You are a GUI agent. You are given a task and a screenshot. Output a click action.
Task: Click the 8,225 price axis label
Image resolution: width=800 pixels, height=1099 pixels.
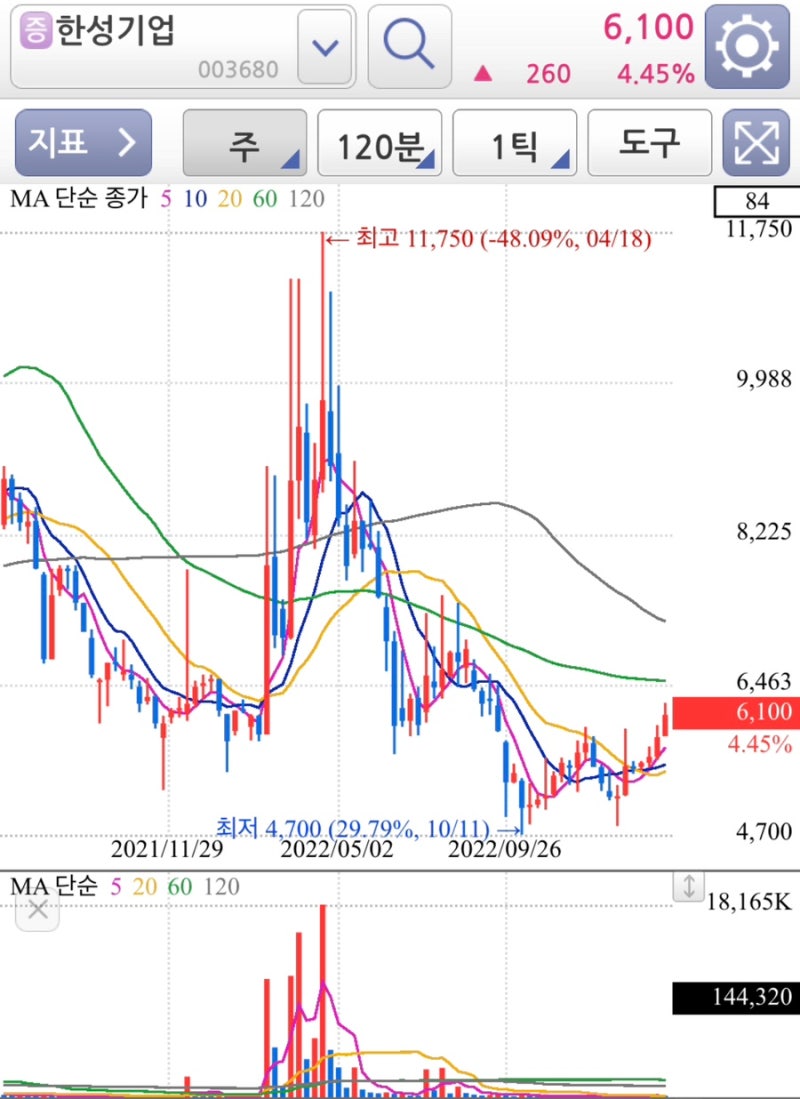click(x=764, y=532)
